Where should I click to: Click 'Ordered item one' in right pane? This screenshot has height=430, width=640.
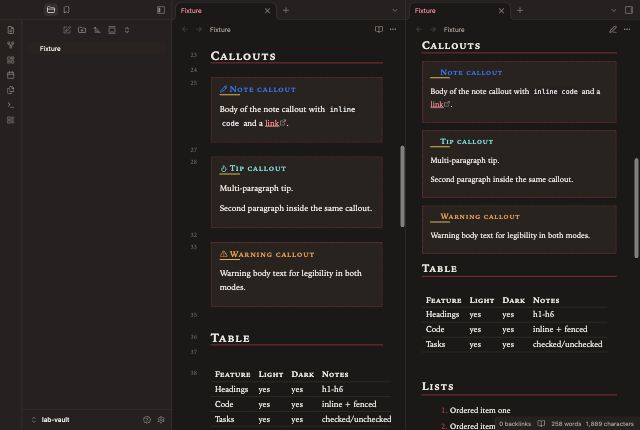tap(480, 410)
